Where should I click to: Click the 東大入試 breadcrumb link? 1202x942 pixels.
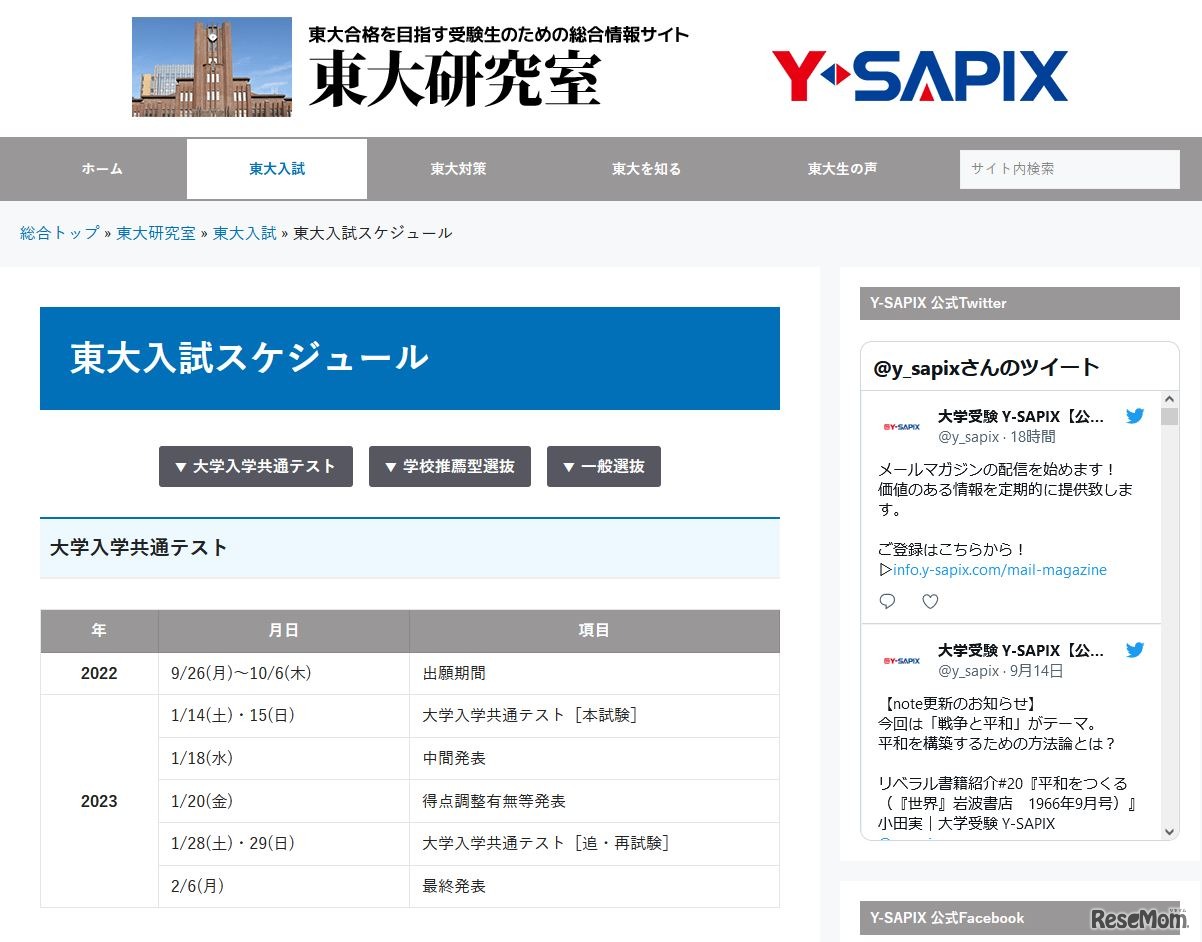245,232
